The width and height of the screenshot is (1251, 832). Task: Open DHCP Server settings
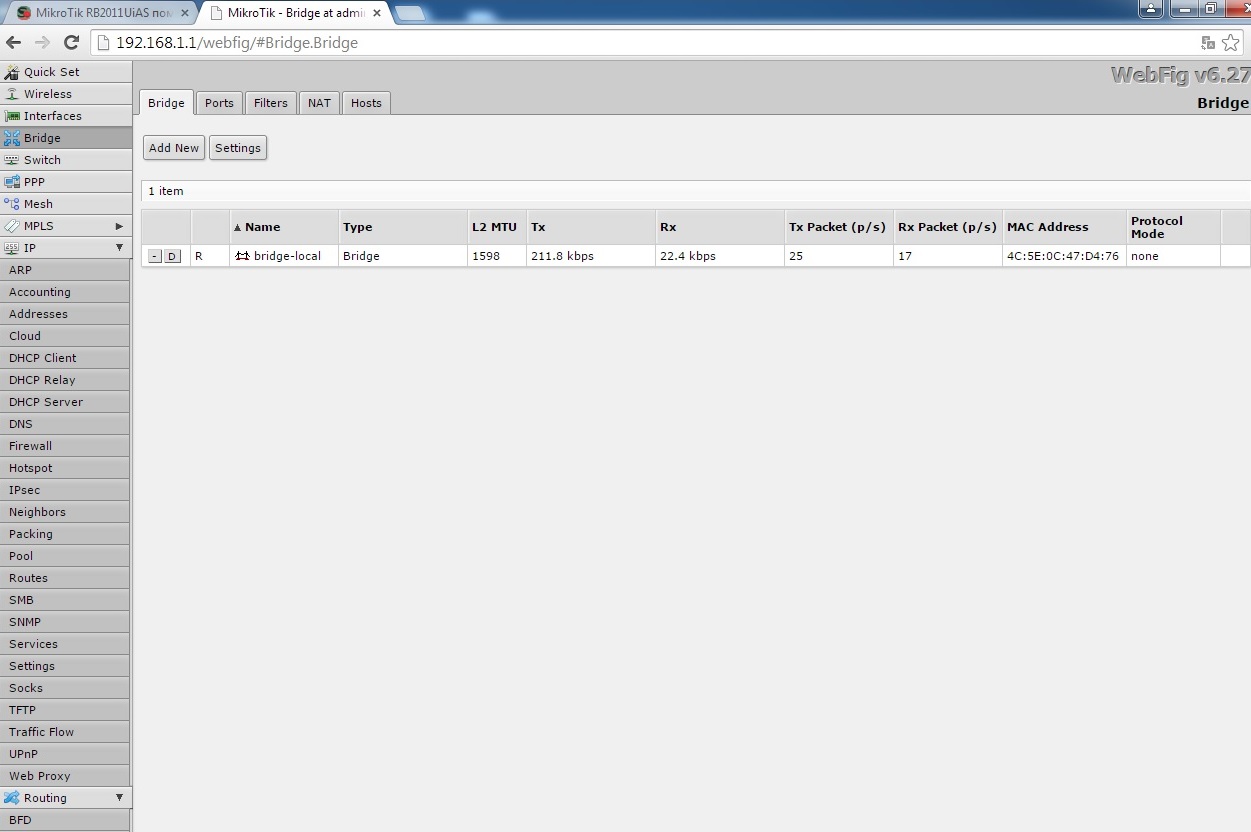65,402
